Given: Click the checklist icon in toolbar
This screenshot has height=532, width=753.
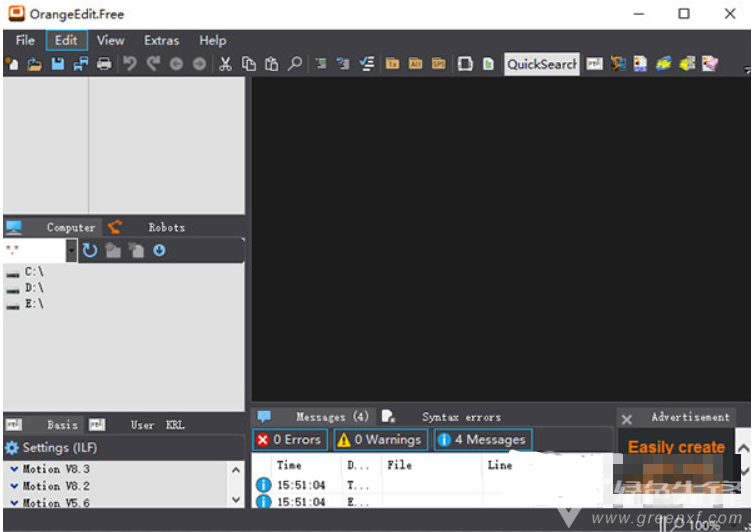Looking at the screenshot, I should click(367, 64).
